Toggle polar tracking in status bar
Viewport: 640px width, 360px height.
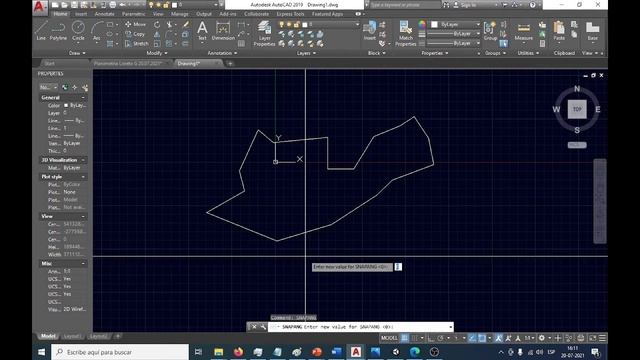click(441, 338)
